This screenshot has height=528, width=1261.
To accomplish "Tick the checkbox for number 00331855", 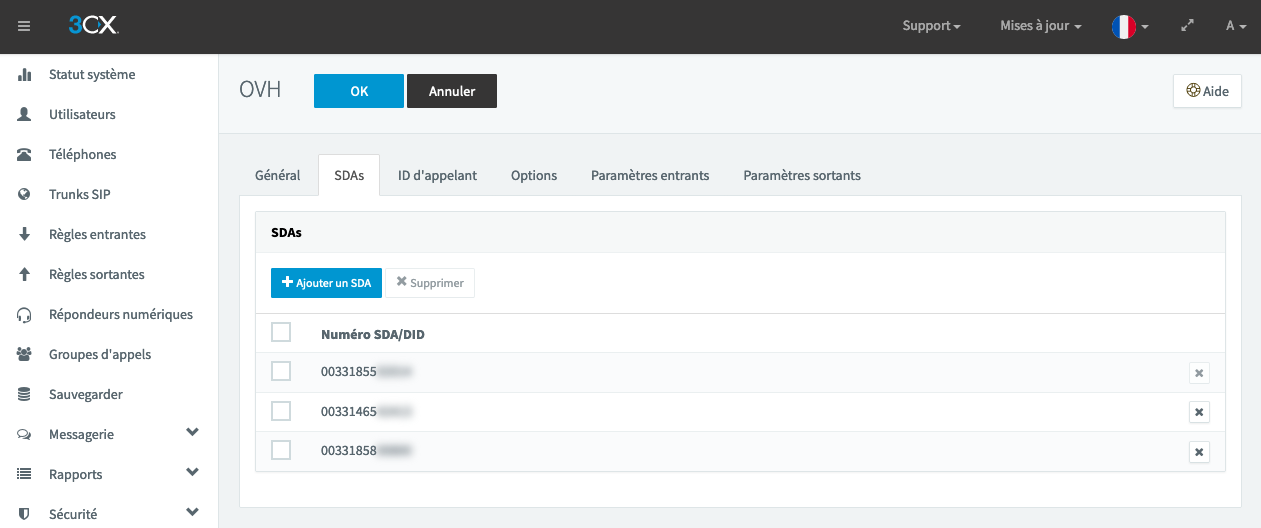I will pyautogui.click(x=281, y=371).
